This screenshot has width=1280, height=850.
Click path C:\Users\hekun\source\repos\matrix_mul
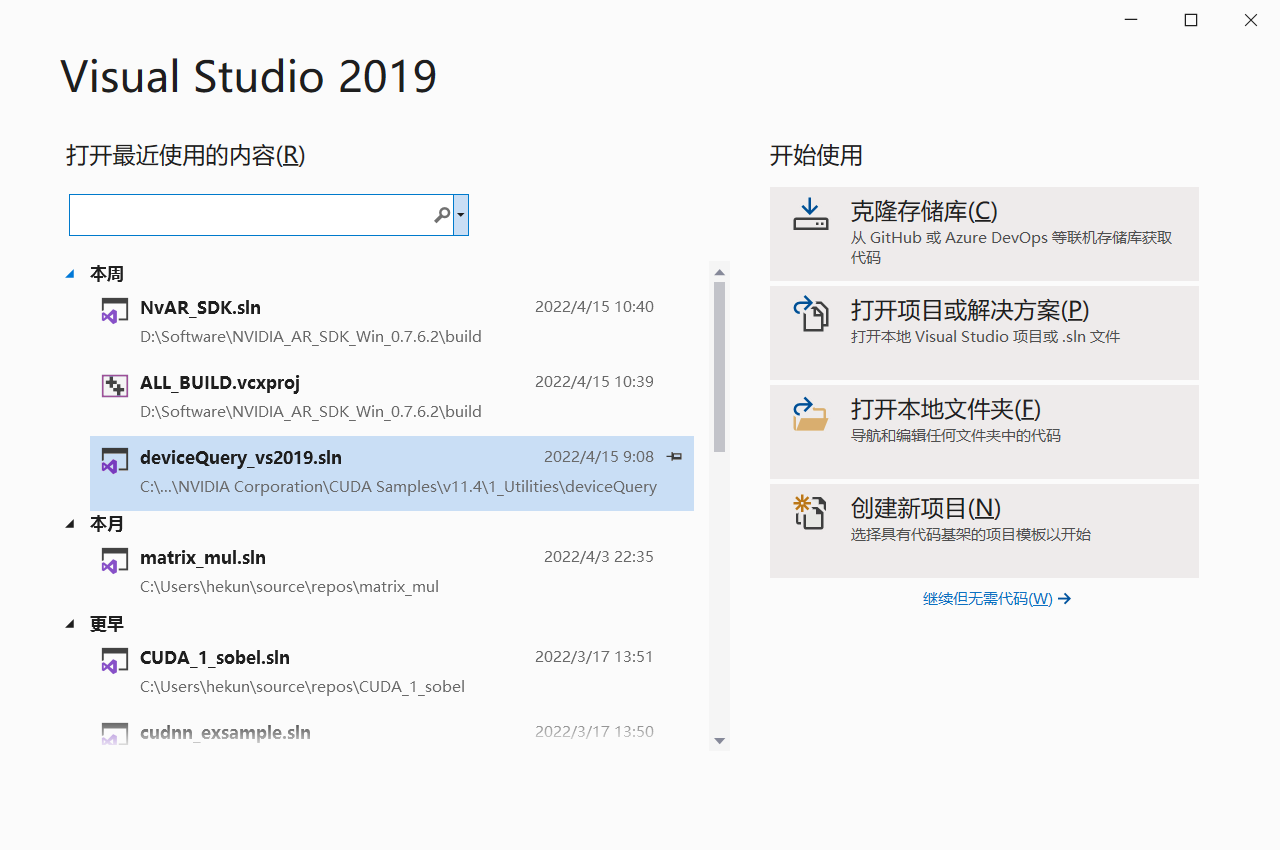289,587
